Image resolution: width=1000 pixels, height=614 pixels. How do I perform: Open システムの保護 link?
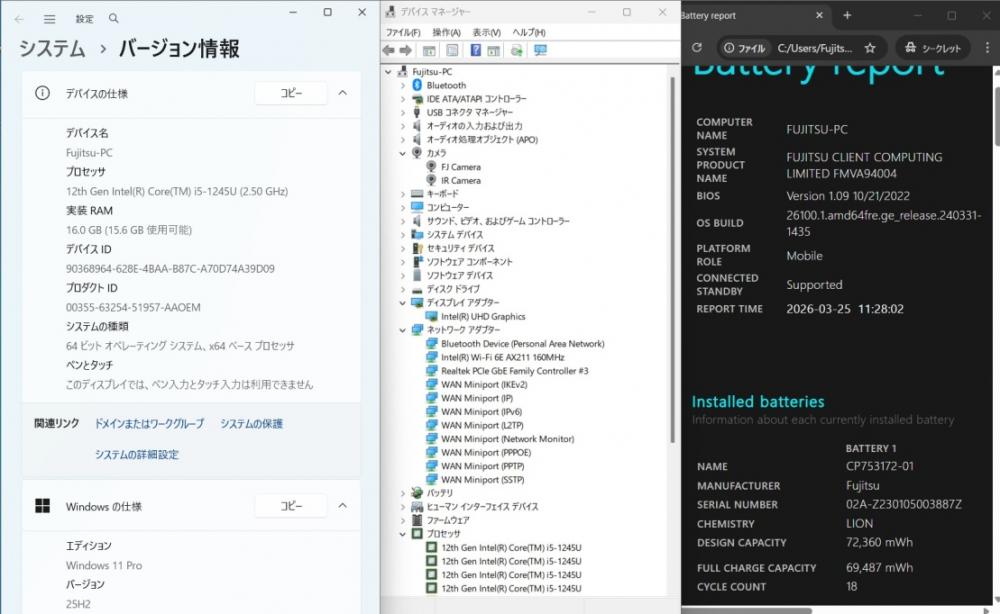pos(251,423)
